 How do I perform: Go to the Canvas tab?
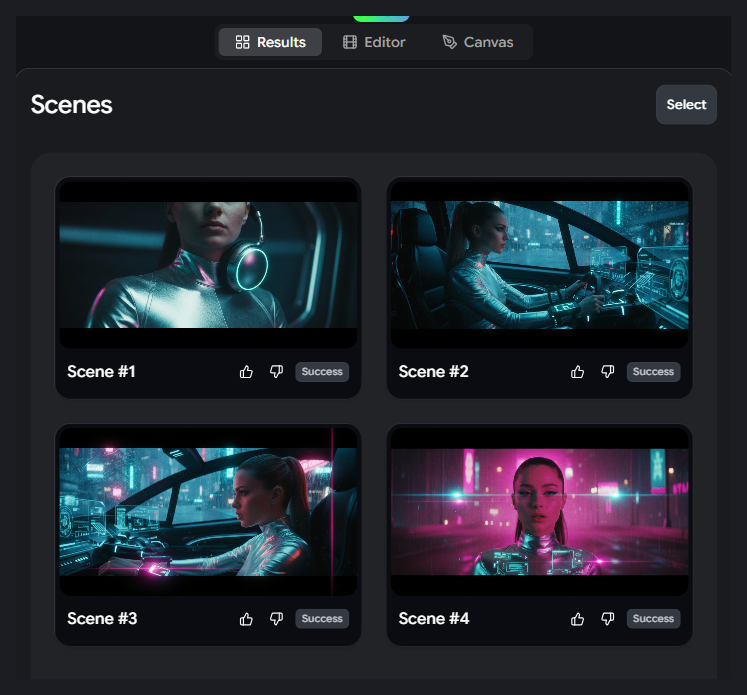pos(478,42)
